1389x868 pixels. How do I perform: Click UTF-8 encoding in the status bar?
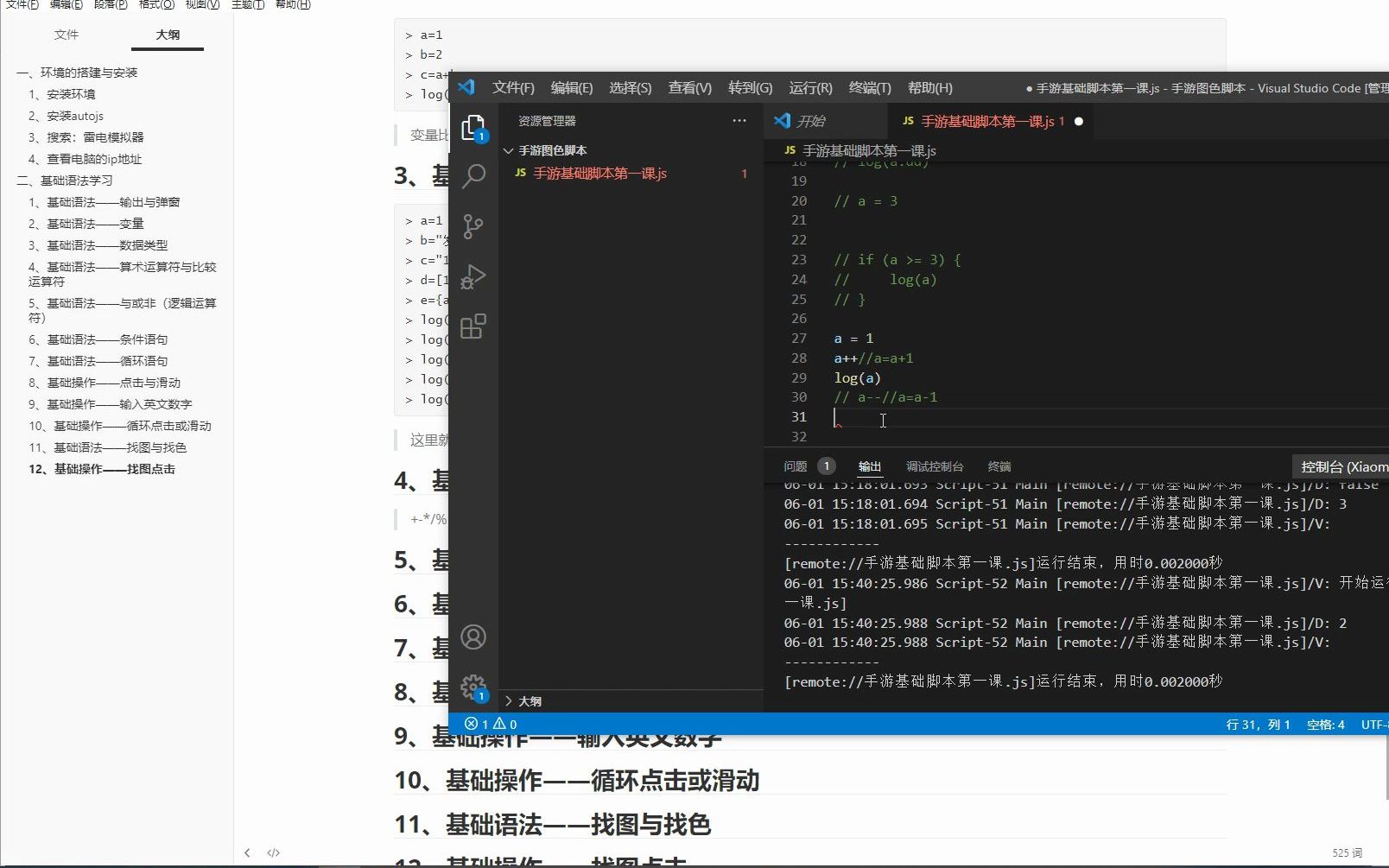tap(1373, 725)
